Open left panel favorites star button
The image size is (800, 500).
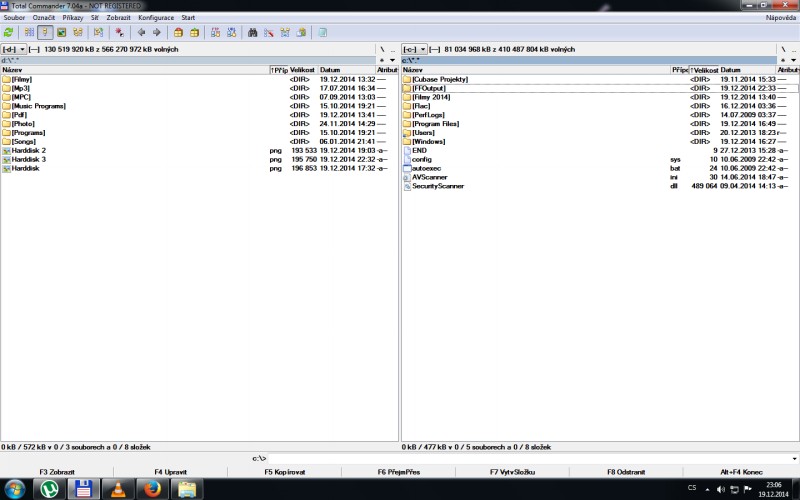click(x=382, y=60)
